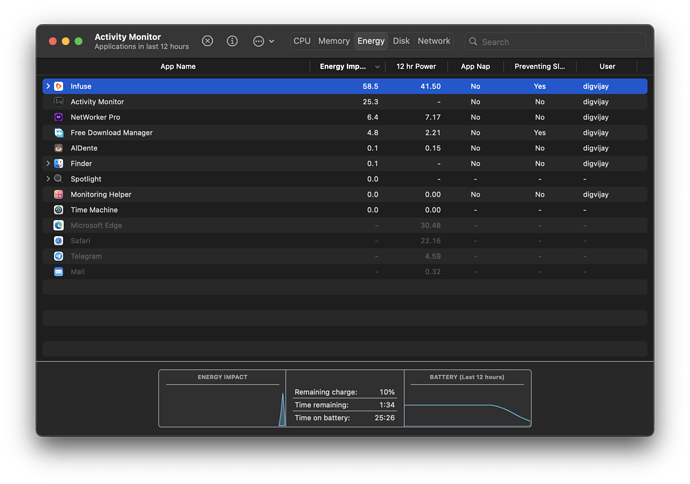Click the green zoom window button
This screenshot has width=690, height=484.
click(78, 41)
